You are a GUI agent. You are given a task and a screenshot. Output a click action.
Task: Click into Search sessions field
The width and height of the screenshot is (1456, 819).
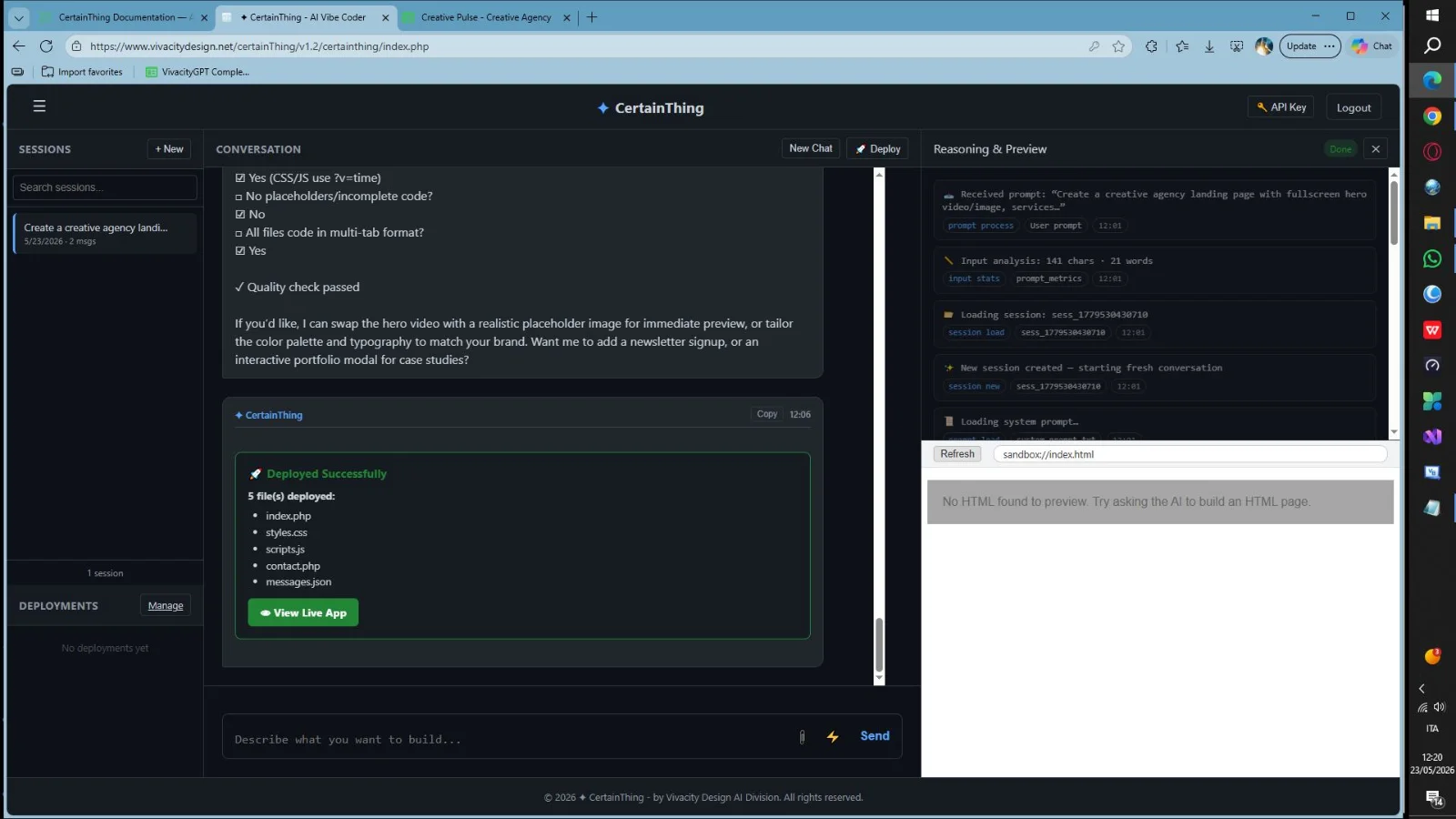click(105, 187)
